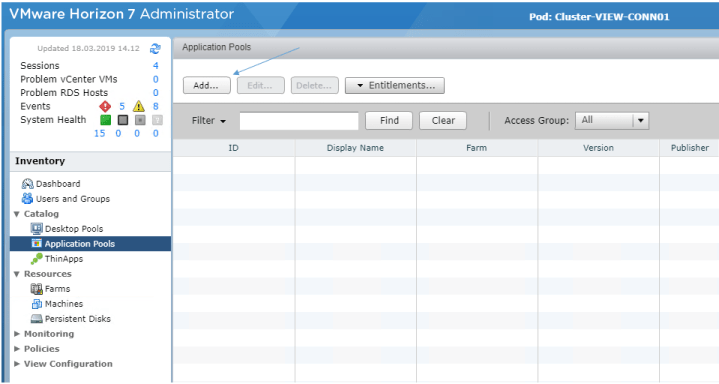Open Persistent Disks under Resources
This screenshot has height=384, width=719.
[x=77, y=319]
